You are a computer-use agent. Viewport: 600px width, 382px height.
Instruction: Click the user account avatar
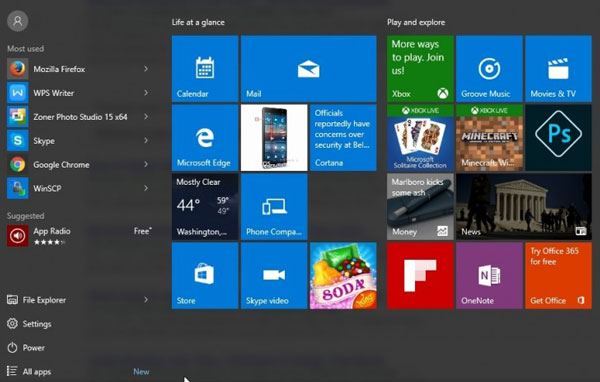(x=18, y=21)
